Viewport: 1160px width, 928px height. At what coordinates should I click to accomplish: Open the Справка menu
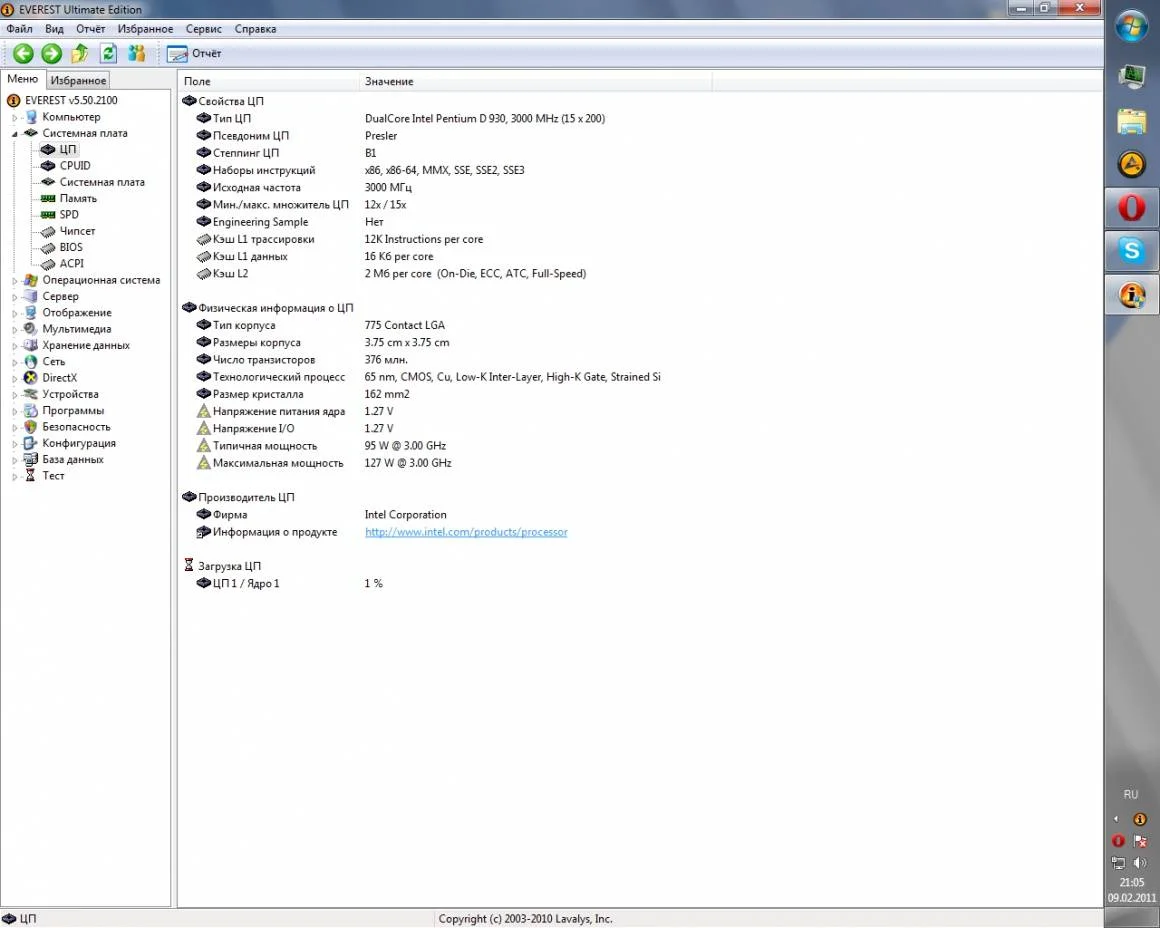(x=255, y=29)
